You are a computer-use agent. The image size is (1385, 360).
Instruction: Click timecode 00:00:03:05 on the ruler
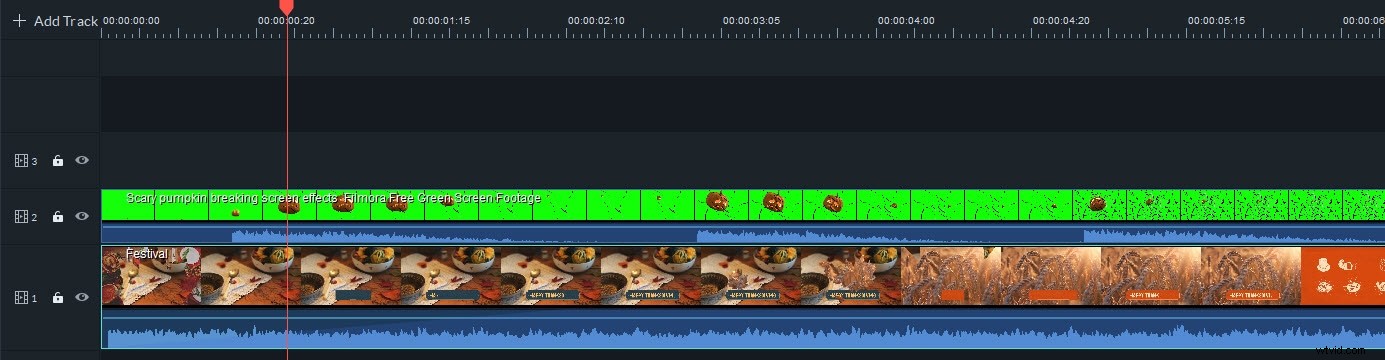(751, 20)
